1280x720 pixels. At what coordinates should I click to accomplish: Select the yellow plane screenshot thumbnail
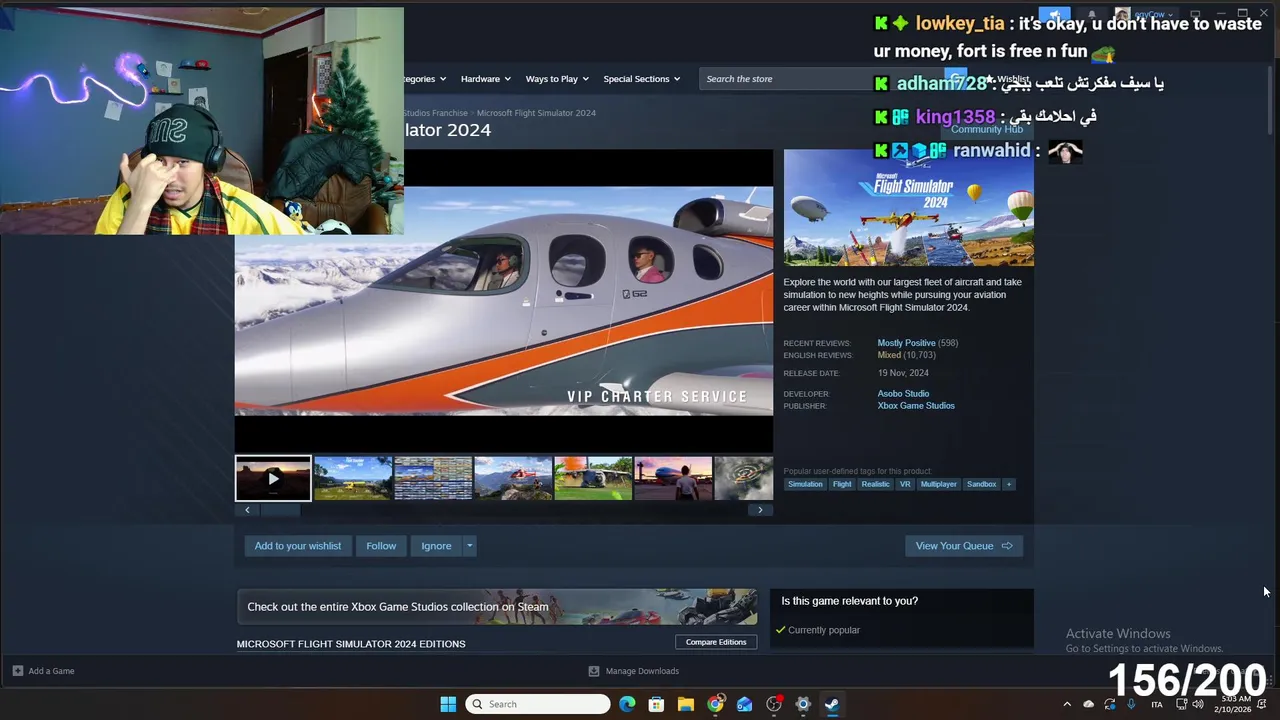click(353, 478)
